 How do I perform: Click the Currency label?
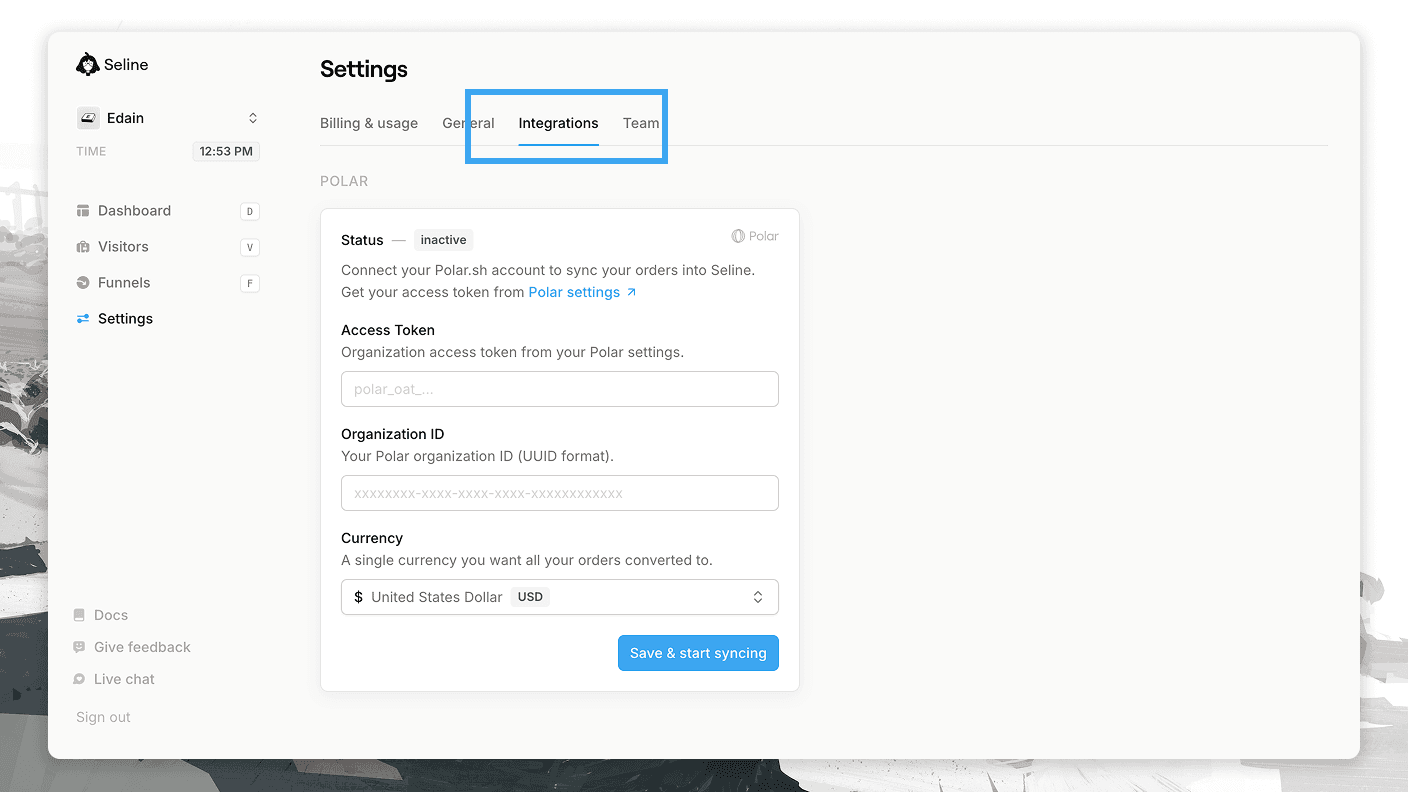click(372, 538)
